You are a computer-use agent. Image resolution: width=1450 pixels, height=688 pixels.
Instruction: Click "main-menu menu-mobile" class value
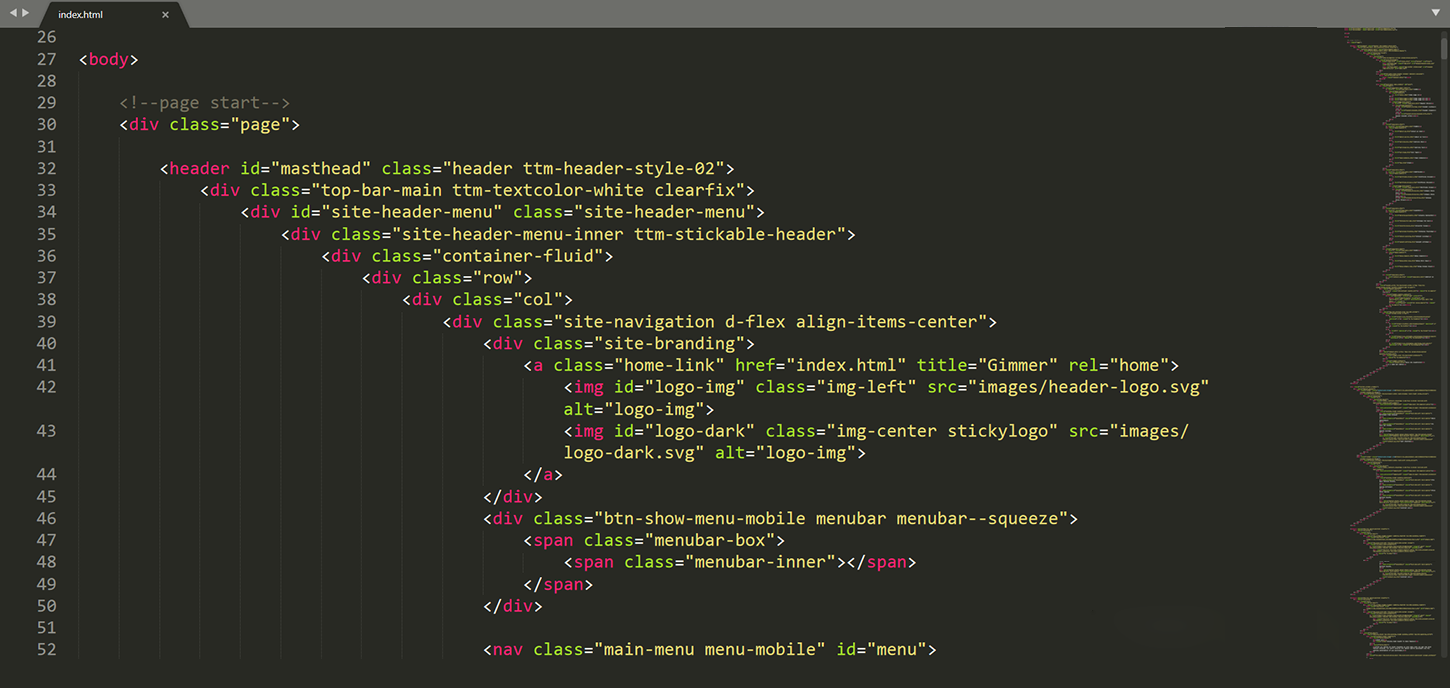[709, 650]
